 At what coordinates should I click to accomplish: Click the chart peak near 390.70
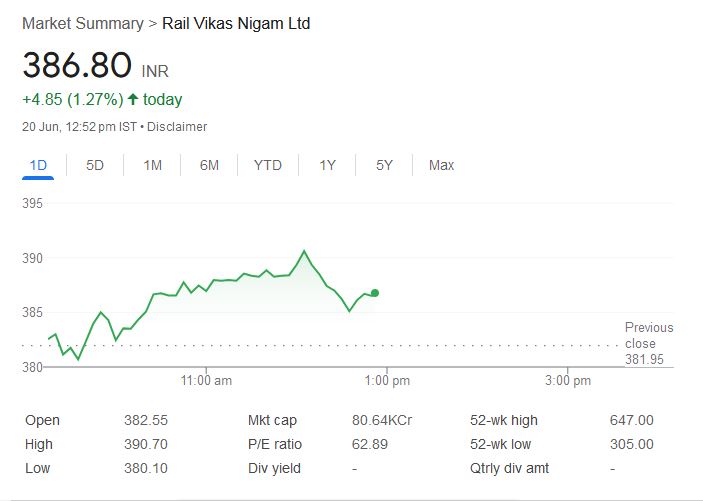tap(304, 251)
